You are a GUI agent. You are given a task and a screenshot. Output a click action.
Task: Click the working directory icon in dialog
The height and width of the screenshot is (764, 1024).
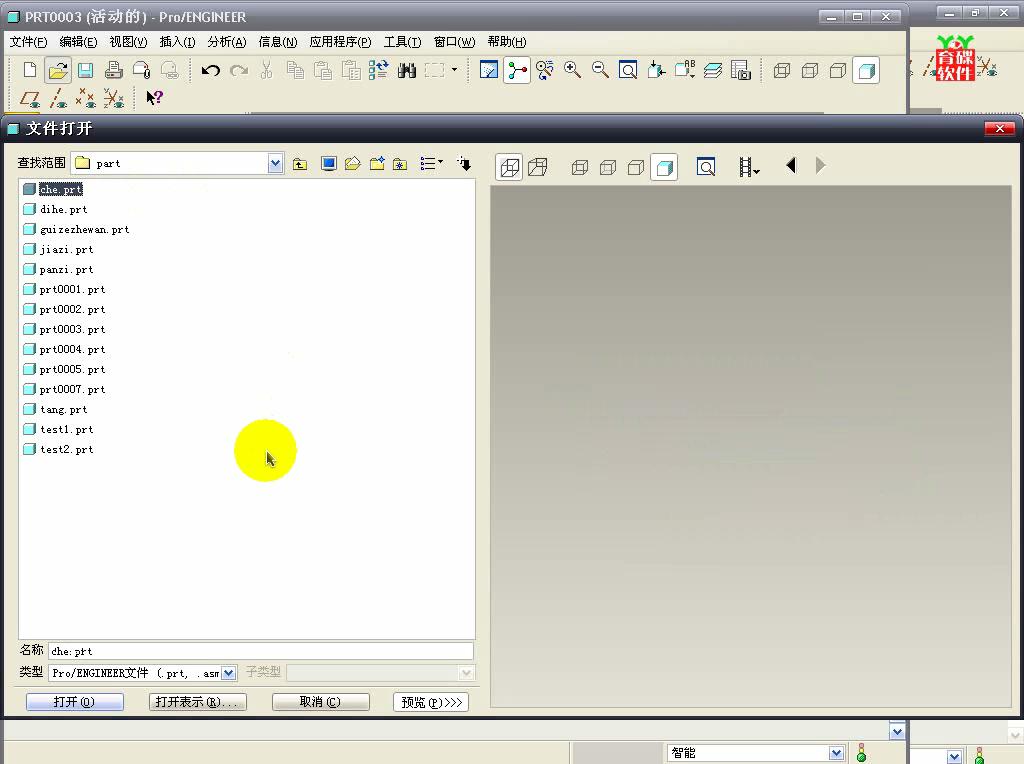coord(353,164)
